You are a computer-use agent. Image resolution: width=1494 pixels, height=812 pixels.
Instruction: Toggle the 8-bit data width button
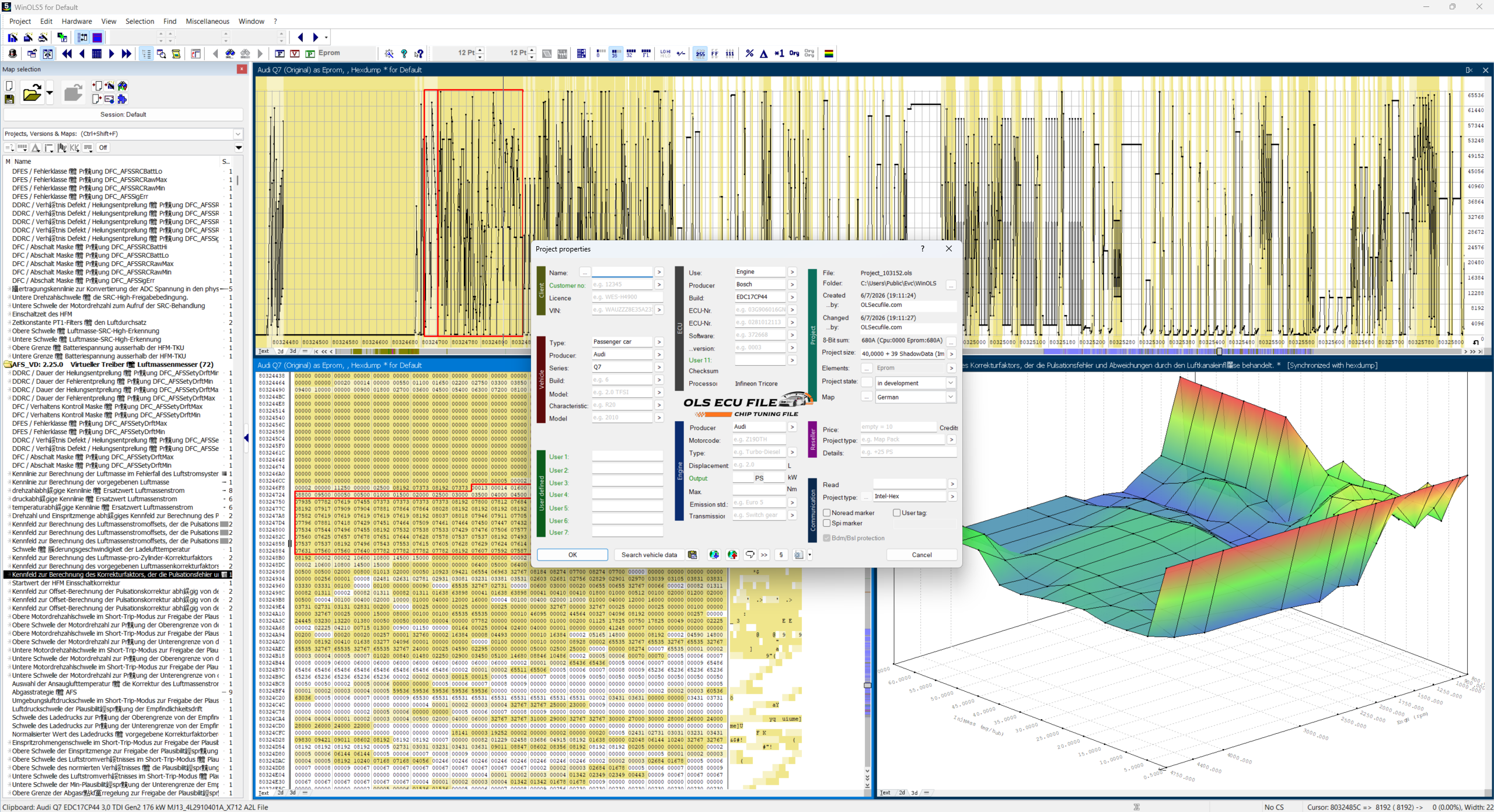601,54
